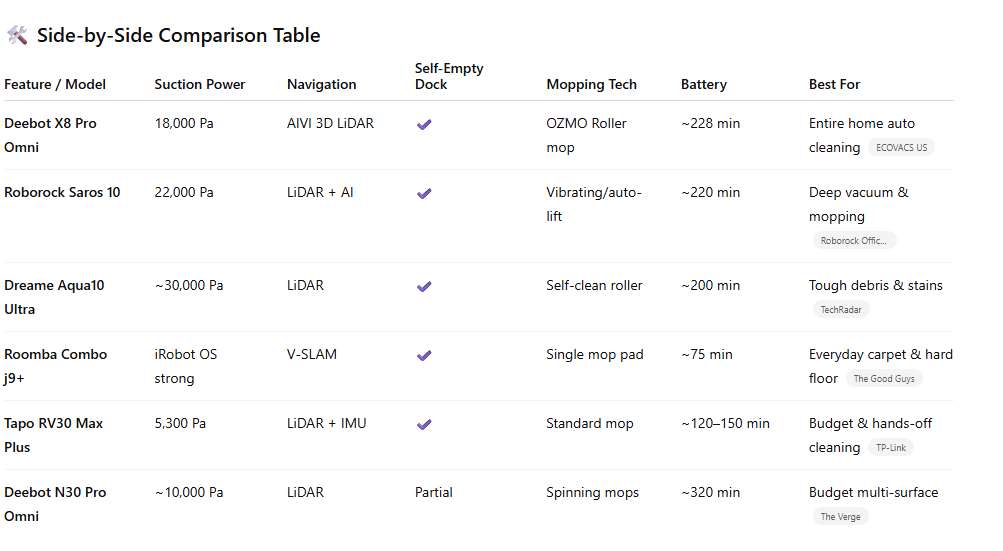Click the Partial cell for Deebot N30 Pro Omni
This screenshot has width=1003, height=551.
(x=434, y=493)
